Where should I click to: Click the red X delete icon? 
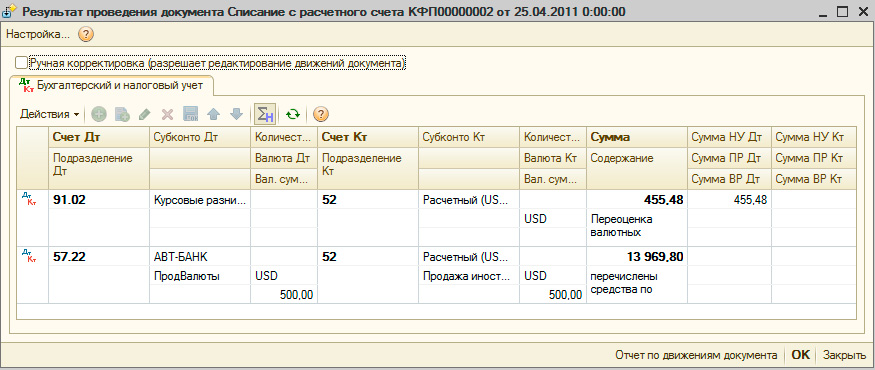tap(167, 114)
